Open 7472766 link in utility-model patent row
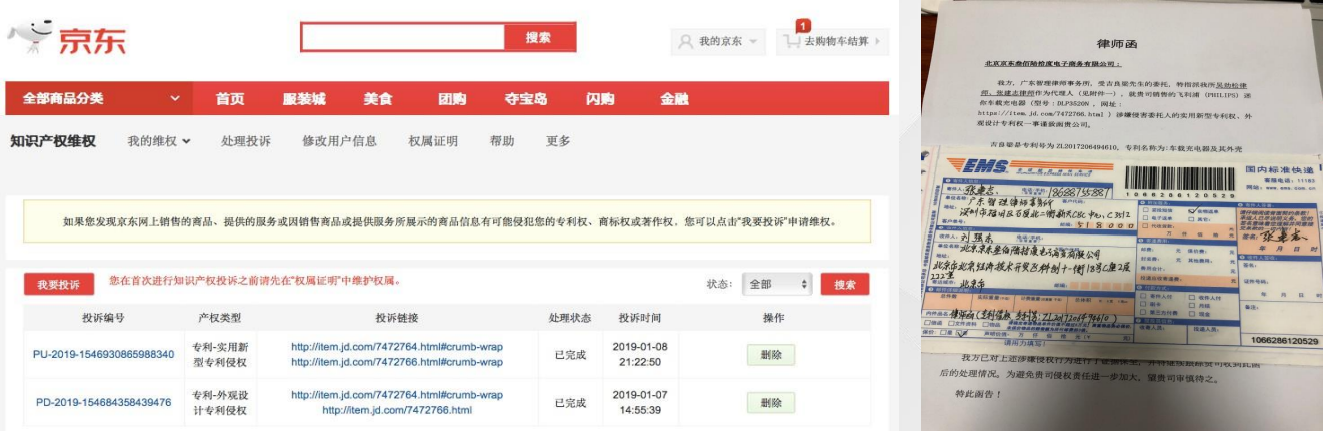This screenshot has width=1323, height=431. [397, 361]
